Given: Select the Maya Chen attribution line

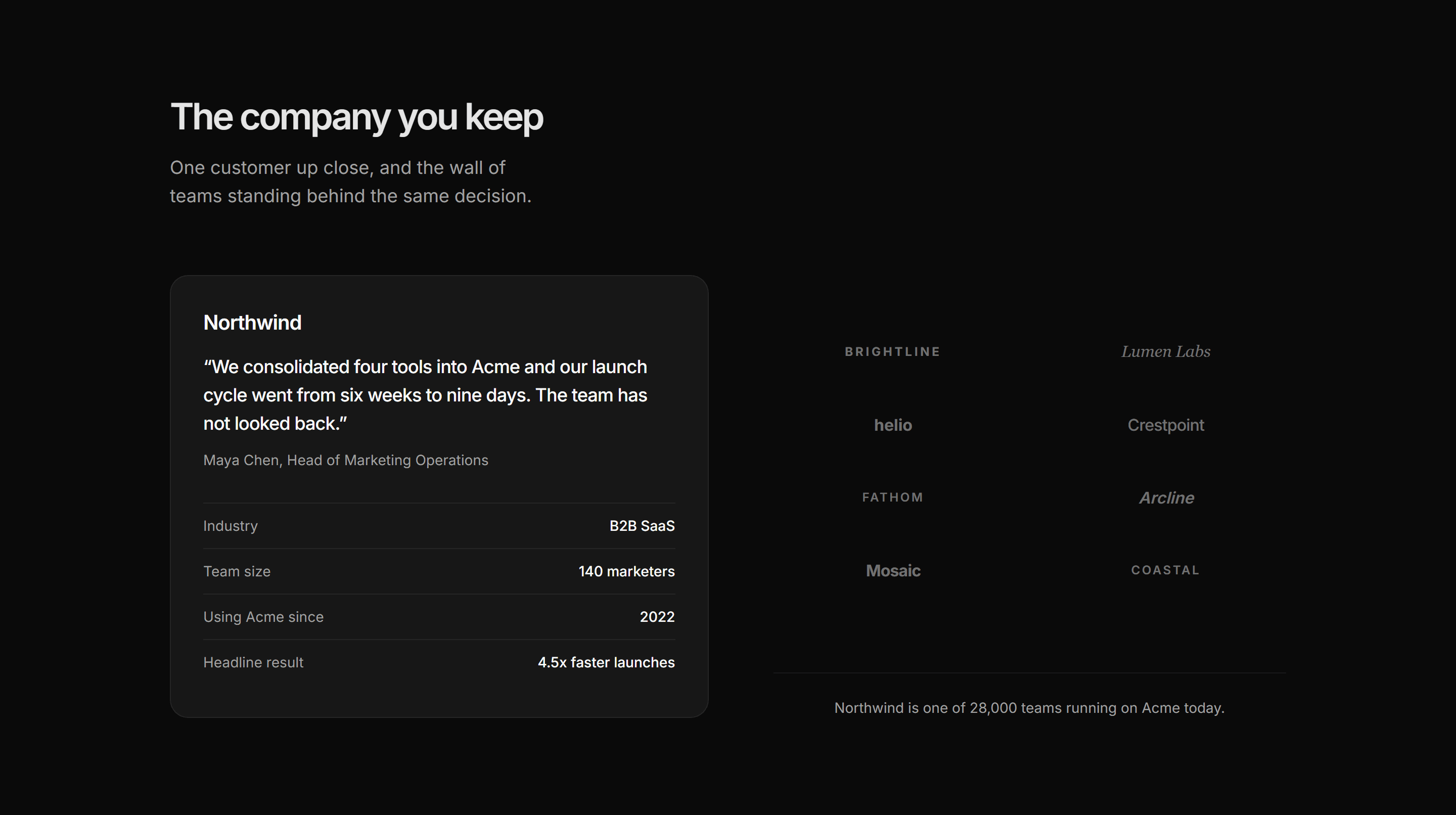Looking at the screenshot, I should [x=345, y=461].
